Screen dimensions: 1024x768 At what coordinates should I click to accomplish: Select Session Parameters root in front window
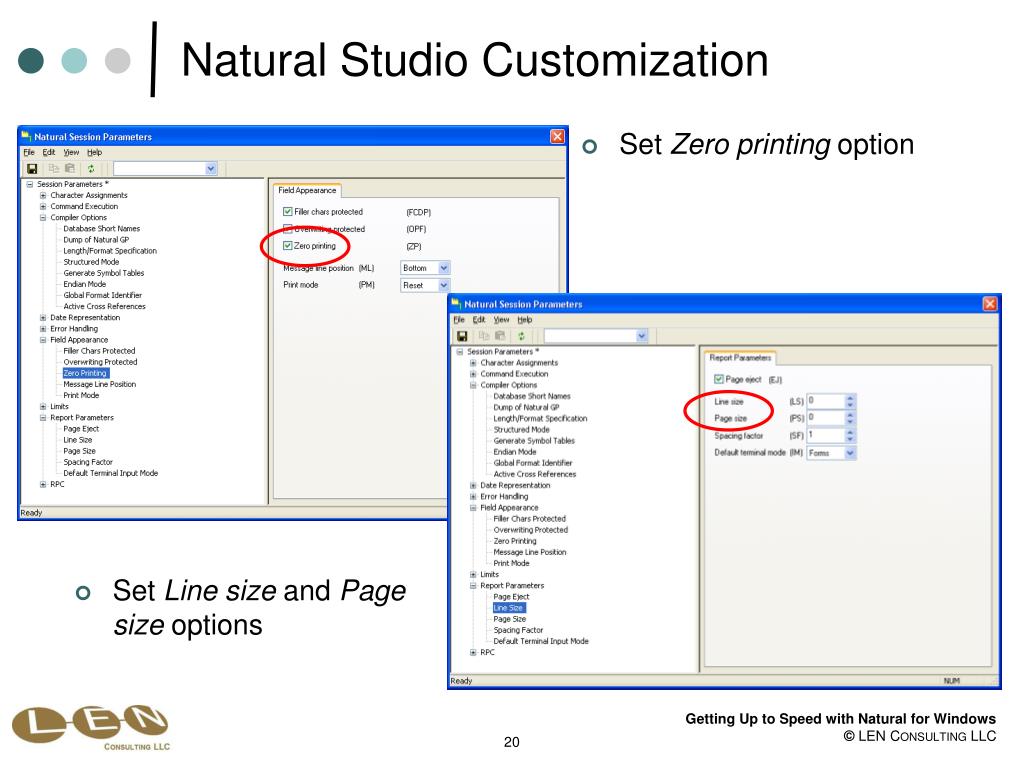point(502,351)
